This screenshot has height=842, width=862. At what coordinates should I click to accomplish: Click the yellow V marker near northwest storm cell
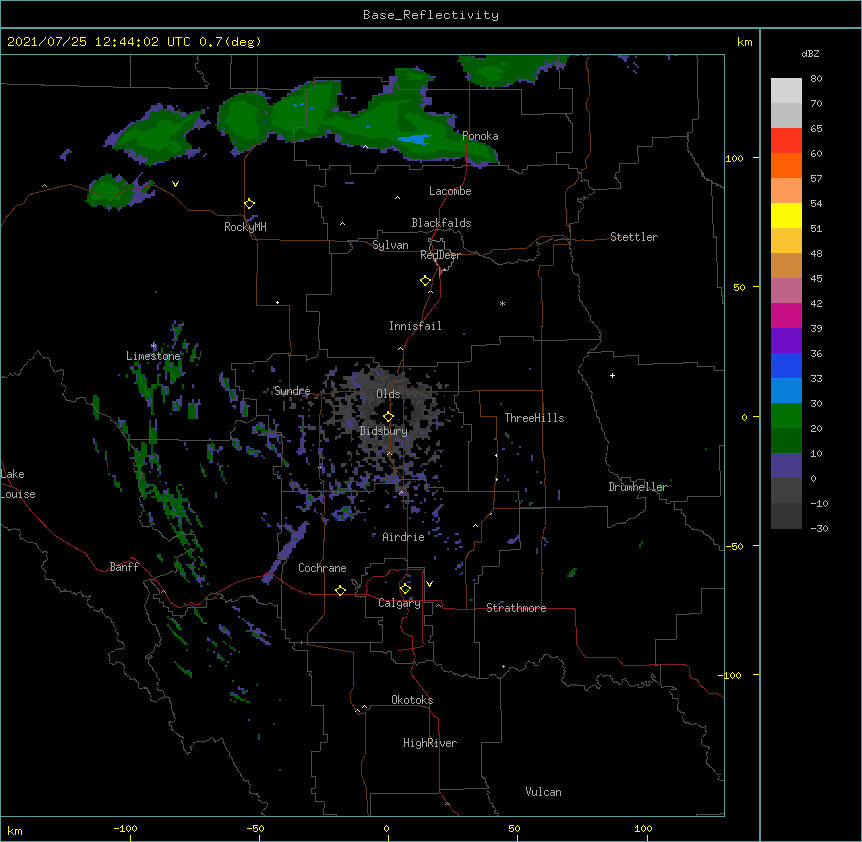pos(175,184)
